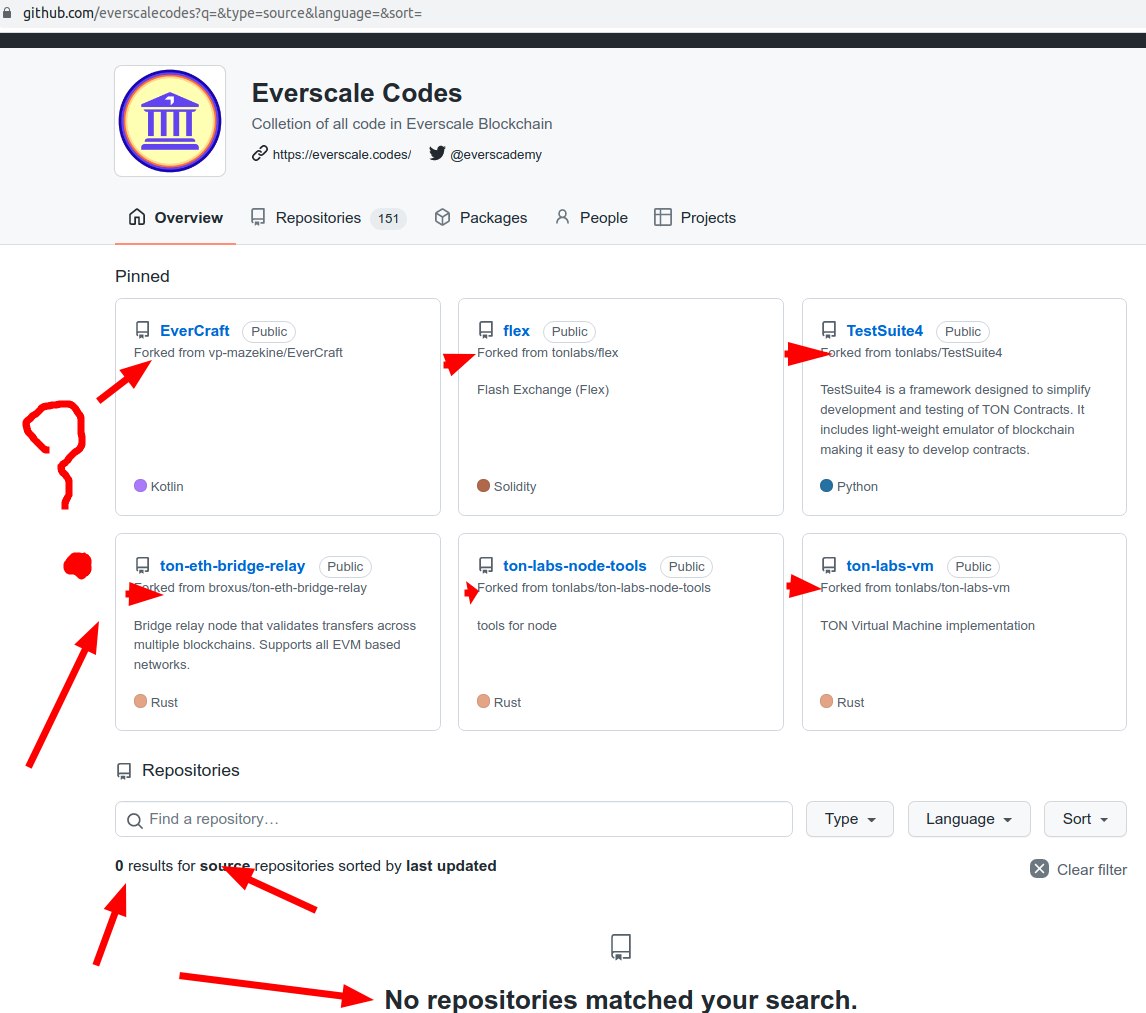The height and width of the screenshot is (1013, 1146).
Task: Open the ton-eth-bridge-relay repository
Action: pyautogui.click(x=232, y=566)
